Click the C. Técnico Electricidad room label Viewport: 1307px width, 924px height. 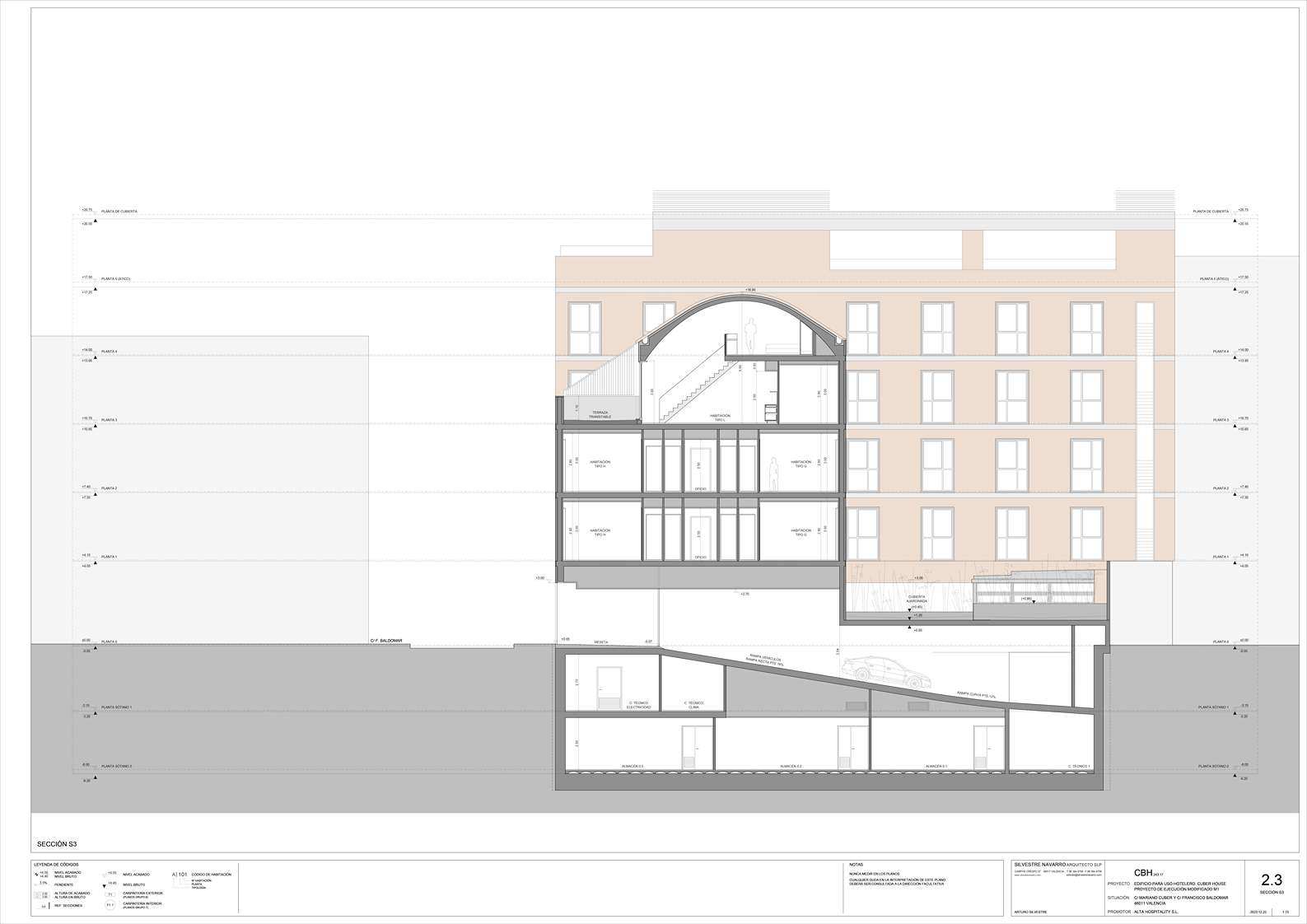click(x=638, y=705)
